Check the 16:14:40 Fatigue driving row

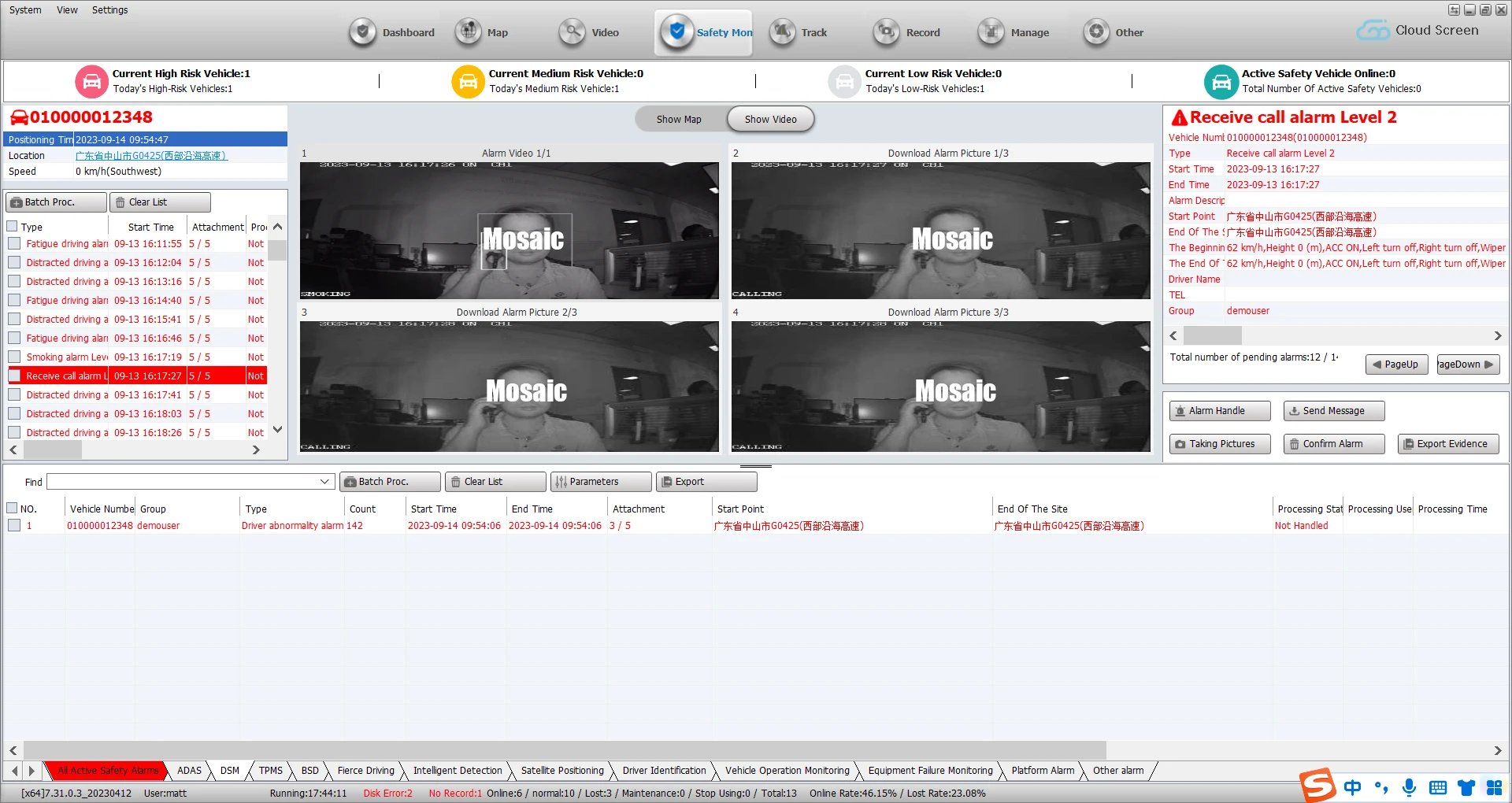click(x=14, y=301)
